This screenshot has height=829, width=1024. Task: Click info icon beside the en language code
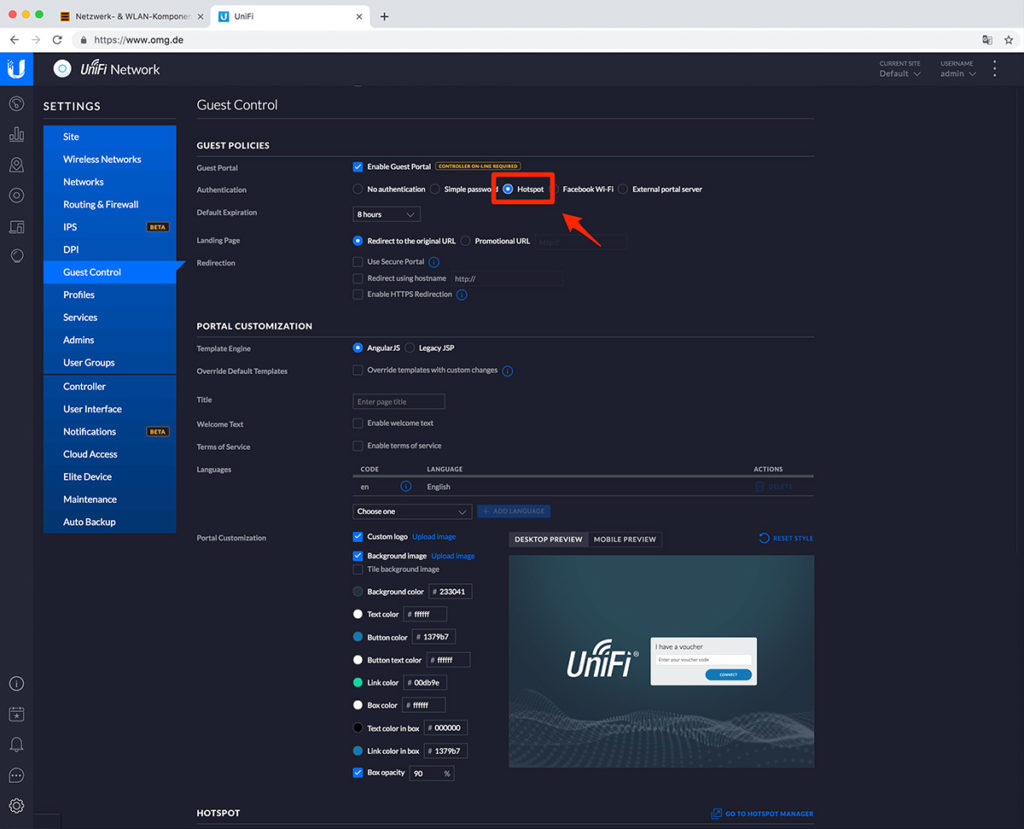[x=406, y=487]
